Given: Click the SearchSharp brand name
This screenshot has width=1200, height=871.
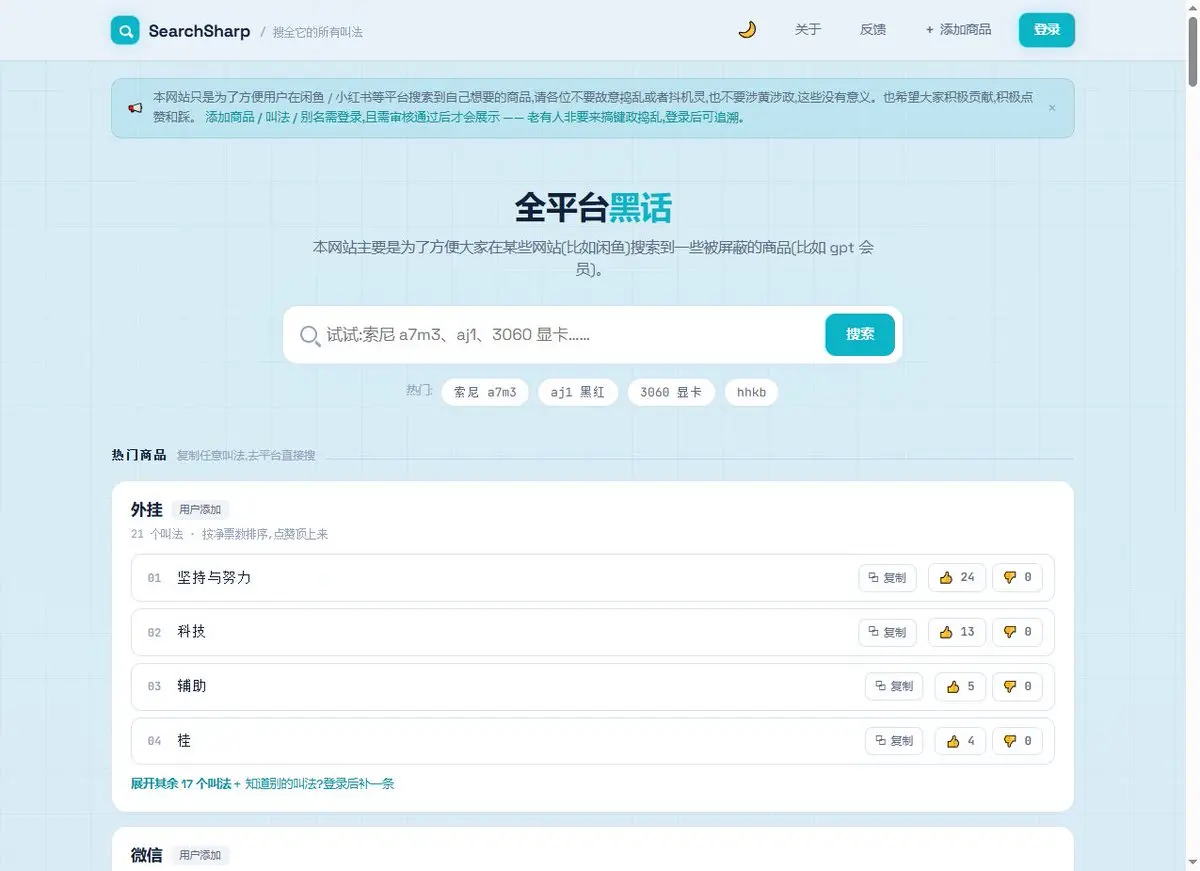Looking at the screenshot, I should (x=199, y=31).
